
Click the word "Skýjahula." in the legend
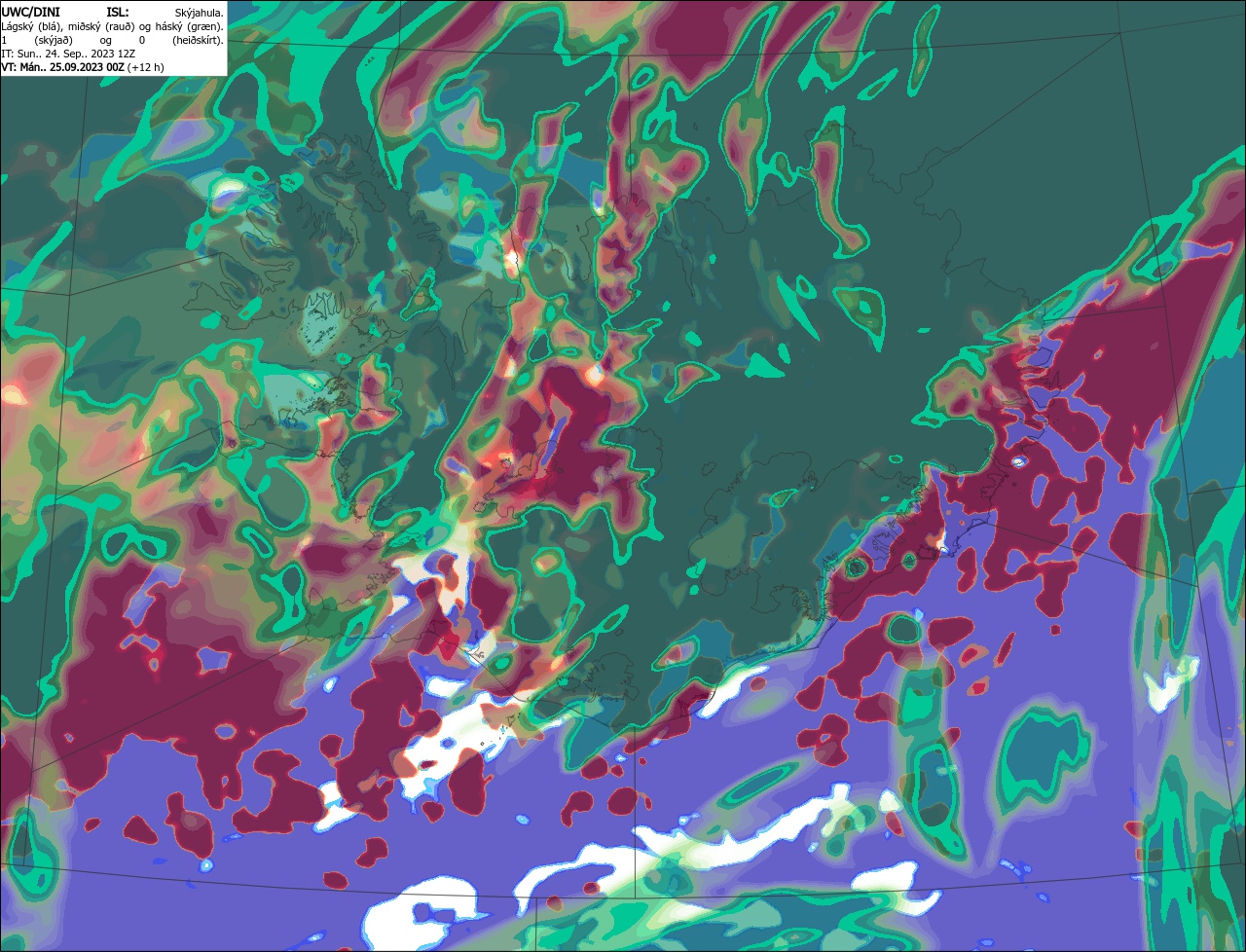click(x=200, y=13)
